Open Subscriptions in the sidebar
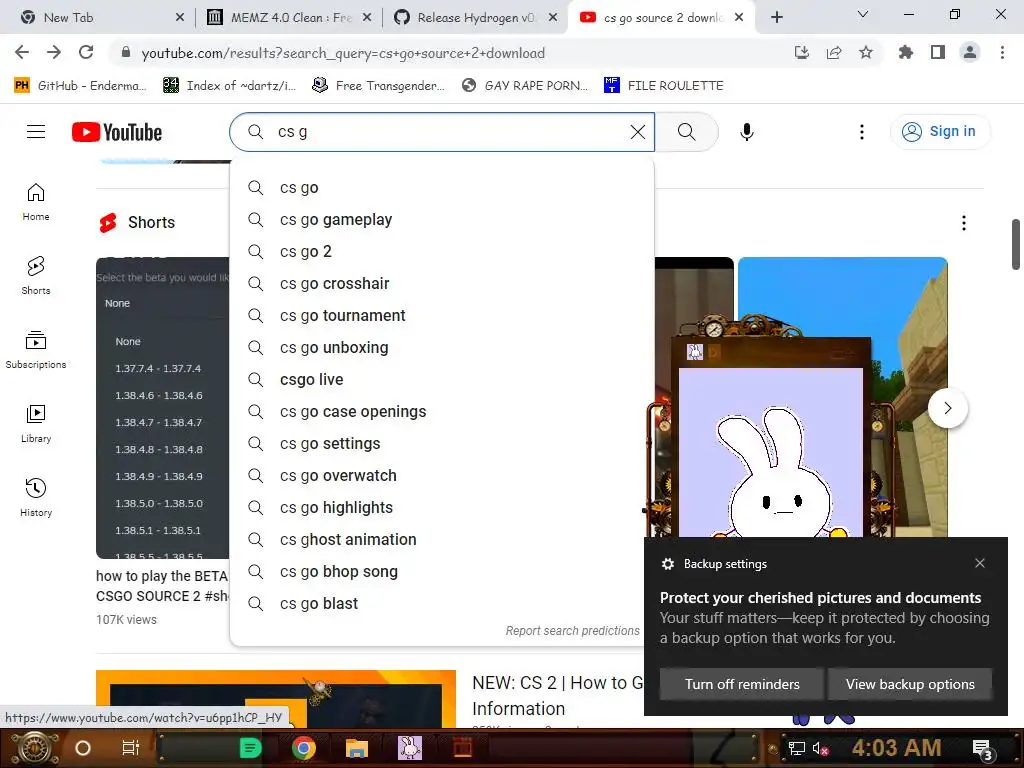The height and width of the screenshot is (768, 1024). tap(36, 349)
